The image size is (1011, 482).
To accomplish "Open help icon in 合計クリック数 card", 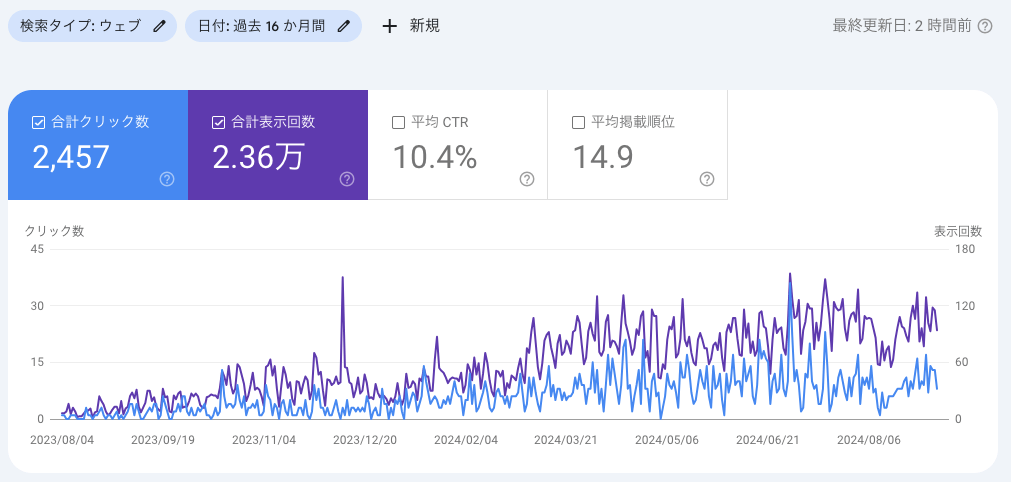I will pyautogui.click(x=167, y=179).
